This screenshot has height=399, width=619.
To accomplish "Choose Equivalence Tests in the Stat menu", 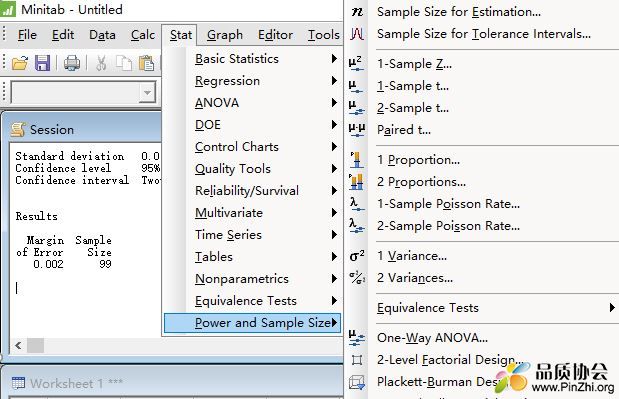I will coord(252,301).
